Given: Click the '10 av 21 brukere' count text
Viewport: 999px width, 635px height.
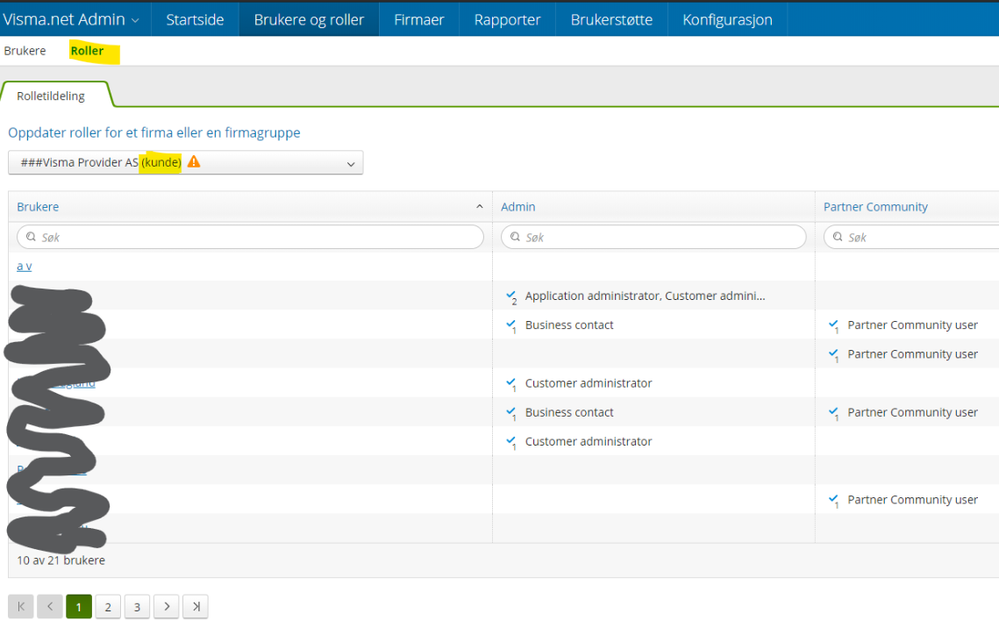Looking at the screenshot, I should (x=61, y=560).
